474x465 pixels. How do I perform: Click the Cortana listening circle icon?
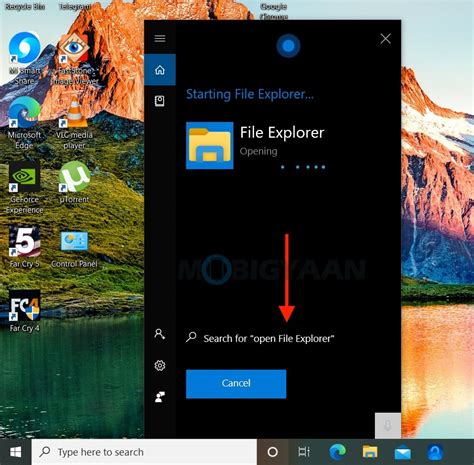288,46
